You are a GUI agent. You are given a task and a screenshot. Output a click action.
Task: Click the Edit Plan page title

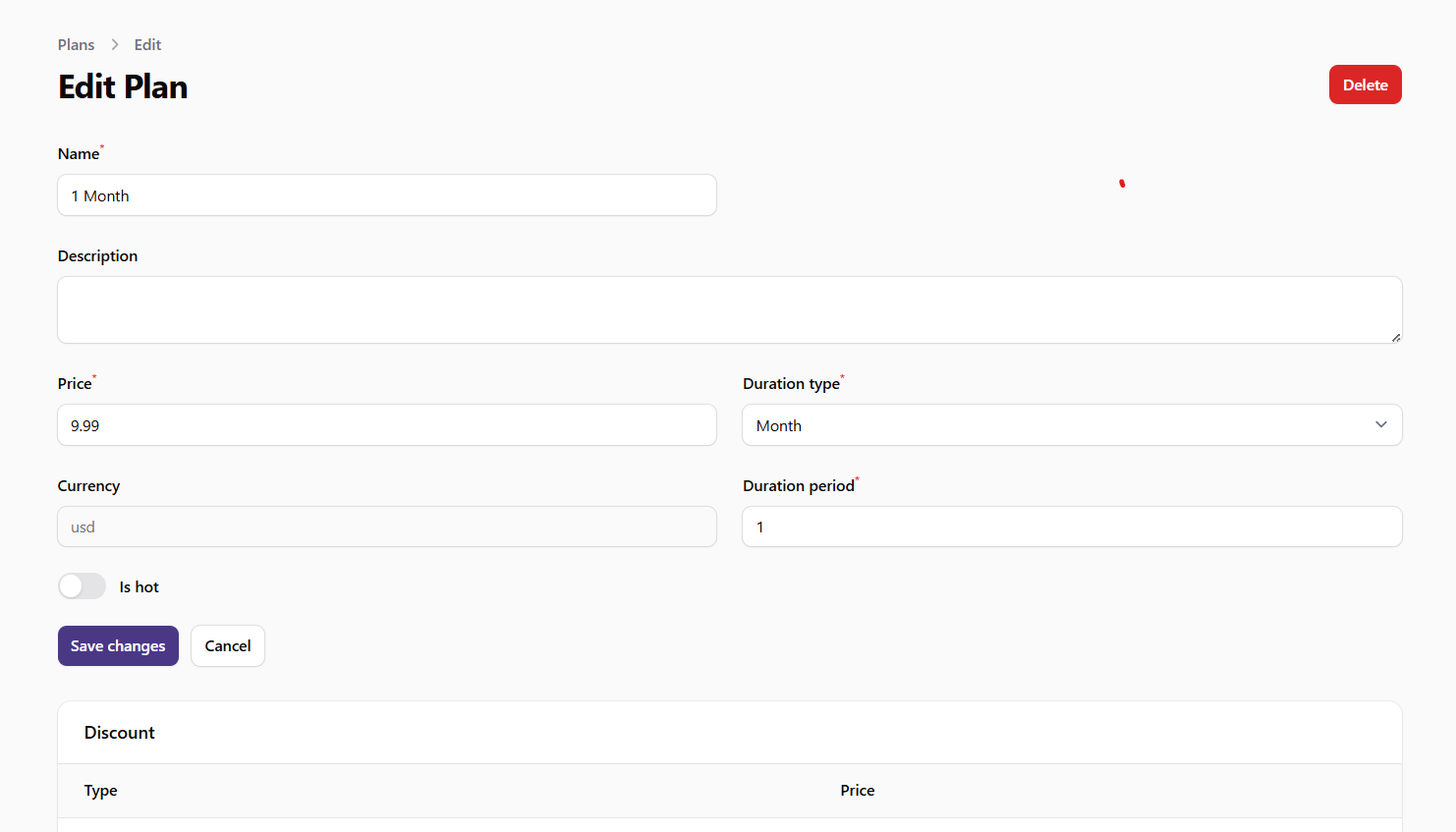(123, 87)
